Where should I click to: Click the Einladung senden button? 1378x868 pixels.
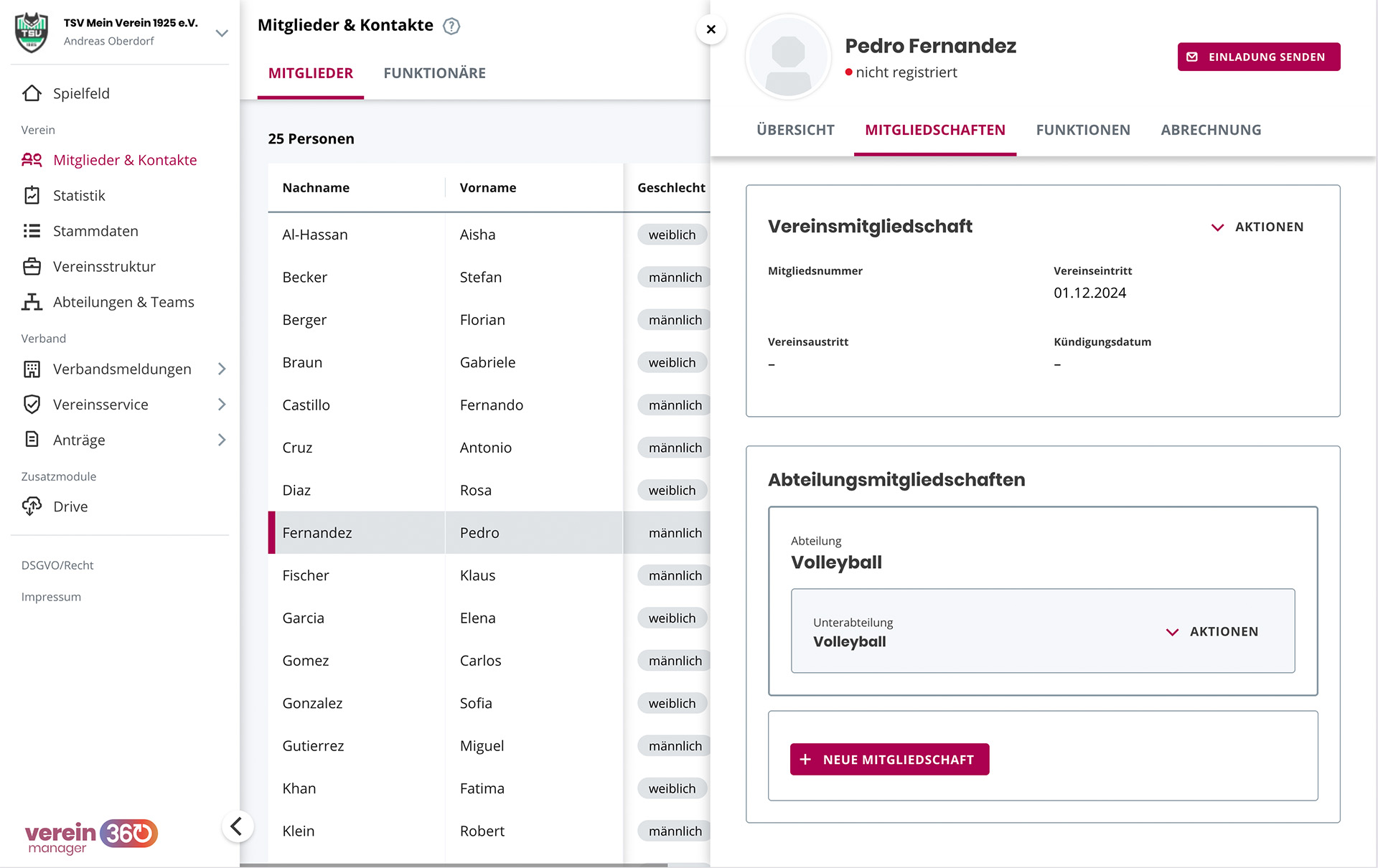pyautogui.click(x=1258, y=57)
